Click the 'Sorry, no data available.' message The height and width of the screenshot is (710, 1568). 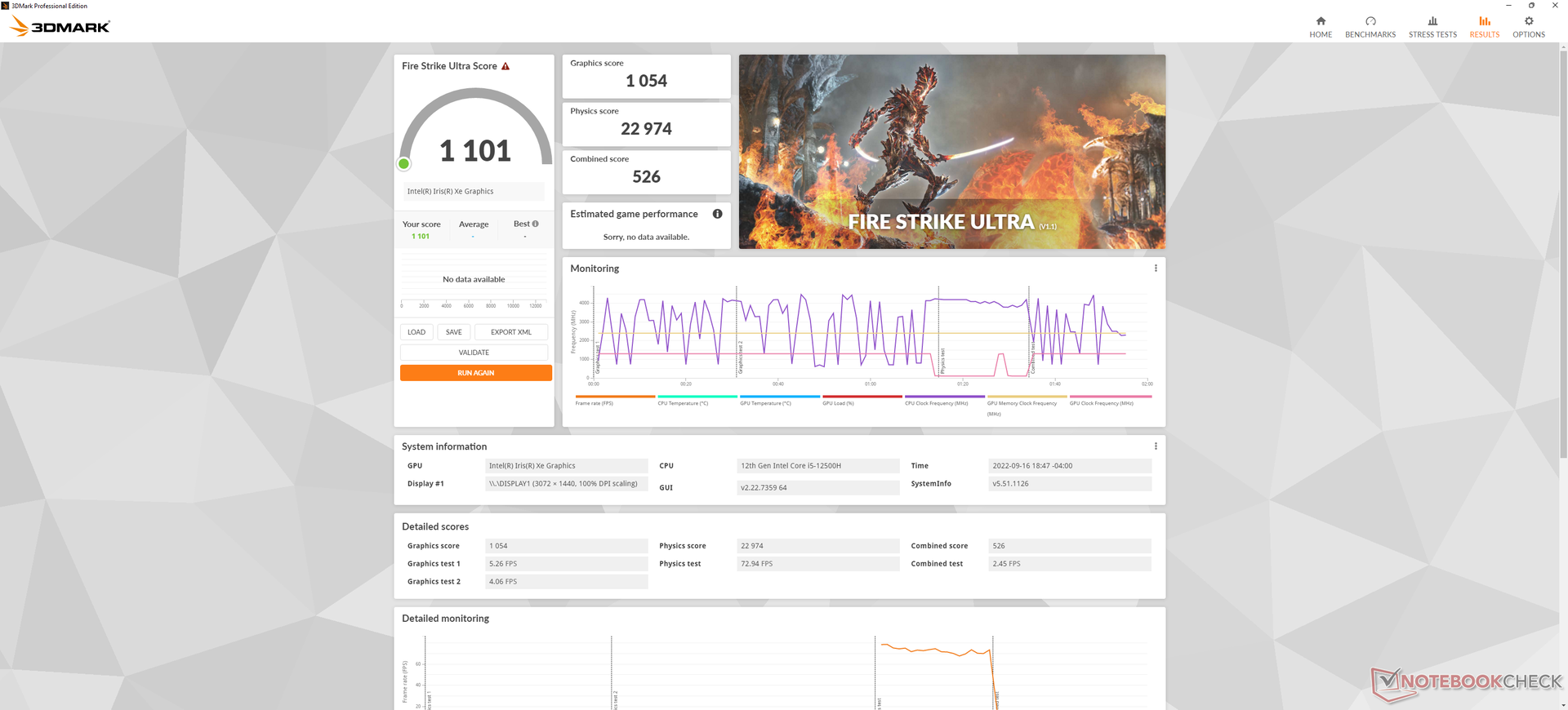(x=646, y=237)
